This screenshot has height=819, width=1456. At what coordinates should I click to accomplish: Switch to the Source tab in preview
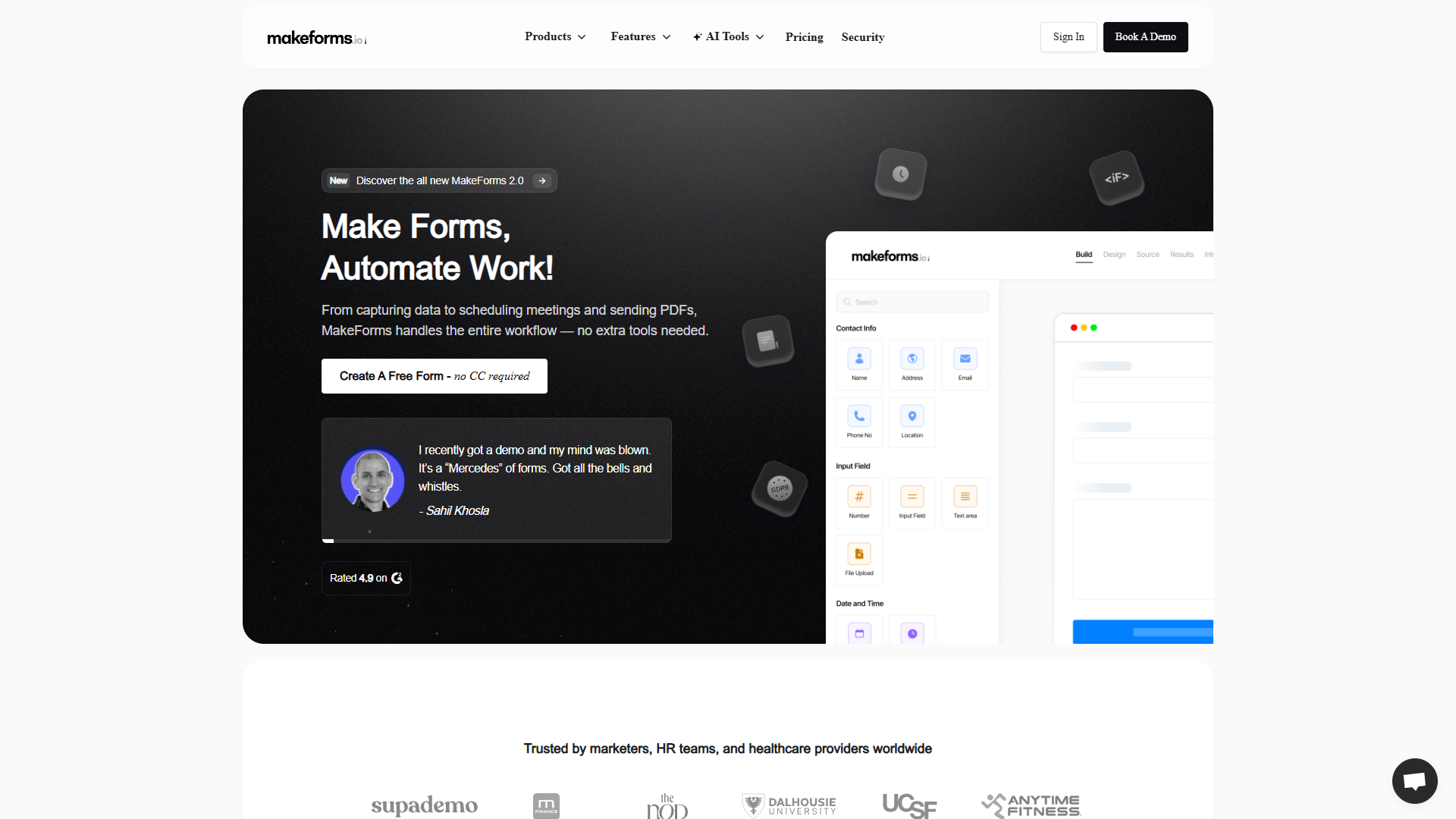(1147, 255)
